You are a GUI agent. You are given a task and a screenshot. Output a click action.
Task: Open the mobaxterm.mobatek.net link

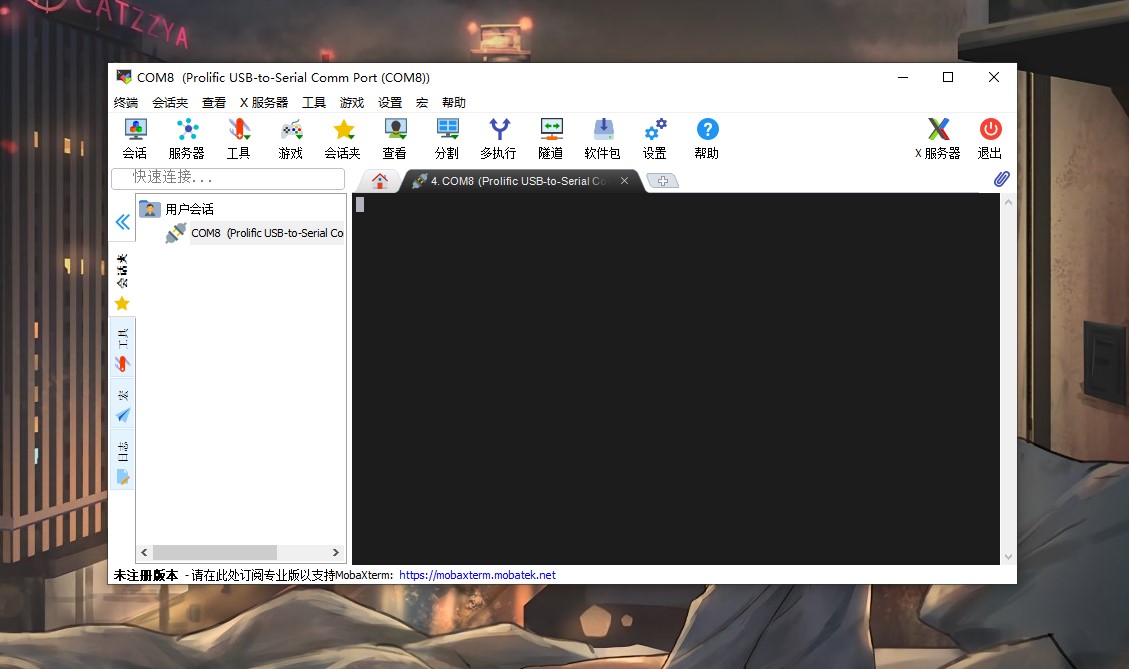tap(477, 575)
